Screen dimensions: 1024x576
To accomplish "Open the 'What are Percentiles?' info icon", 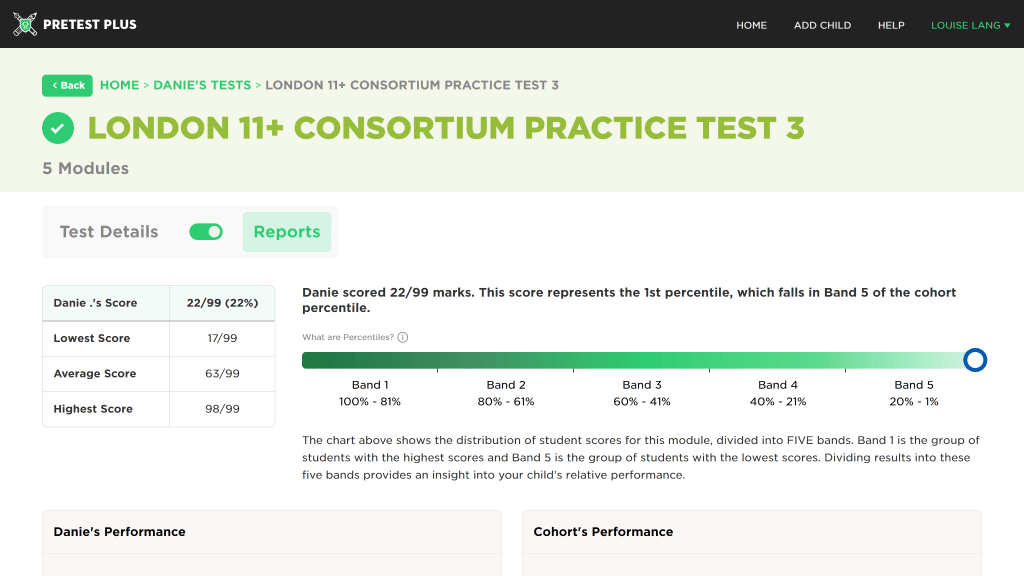I will tap(402, 337).
